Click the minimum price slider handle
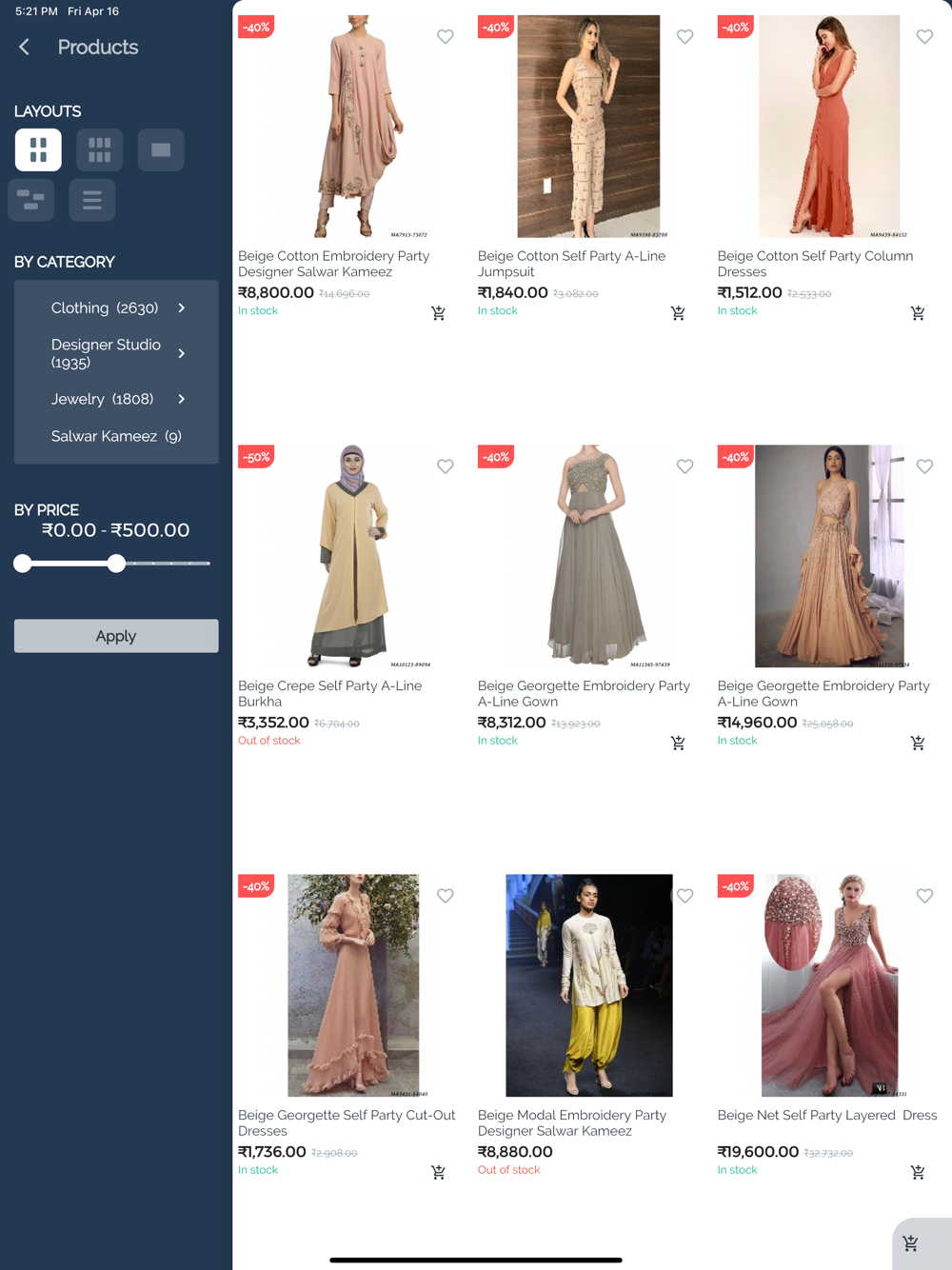952x1270 pixels. coord(23,564)
